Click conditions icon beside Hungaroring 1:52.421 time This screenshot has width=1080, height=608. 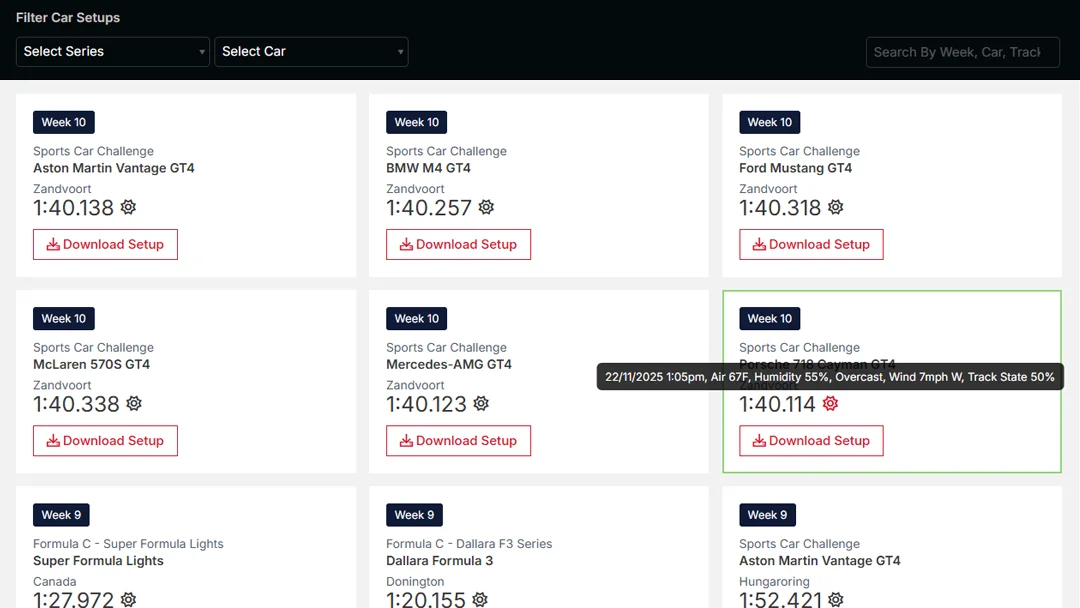(835, 599)
